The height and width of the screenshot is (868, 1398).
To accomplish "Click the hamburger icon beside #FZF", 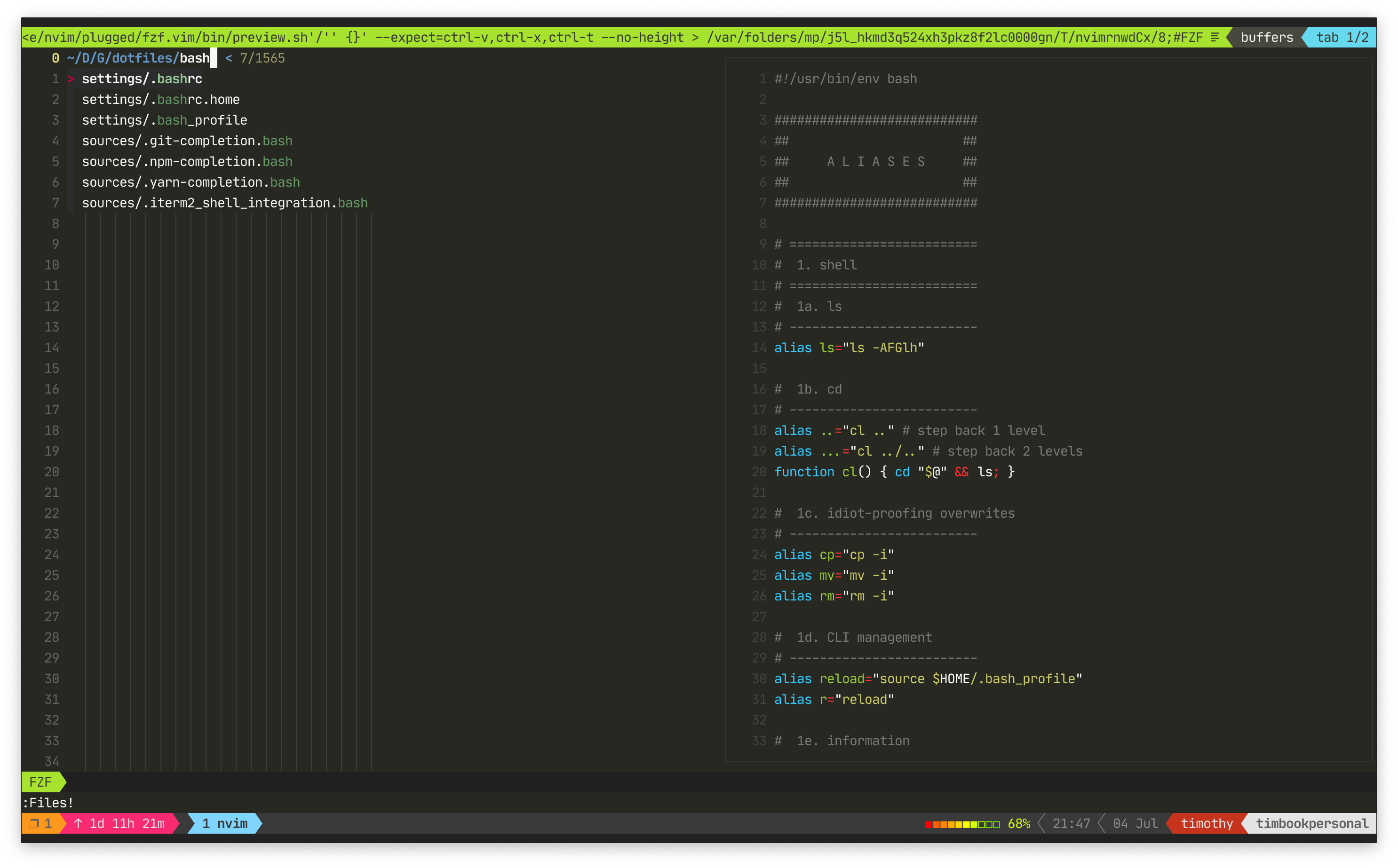I will [1215, 37].
